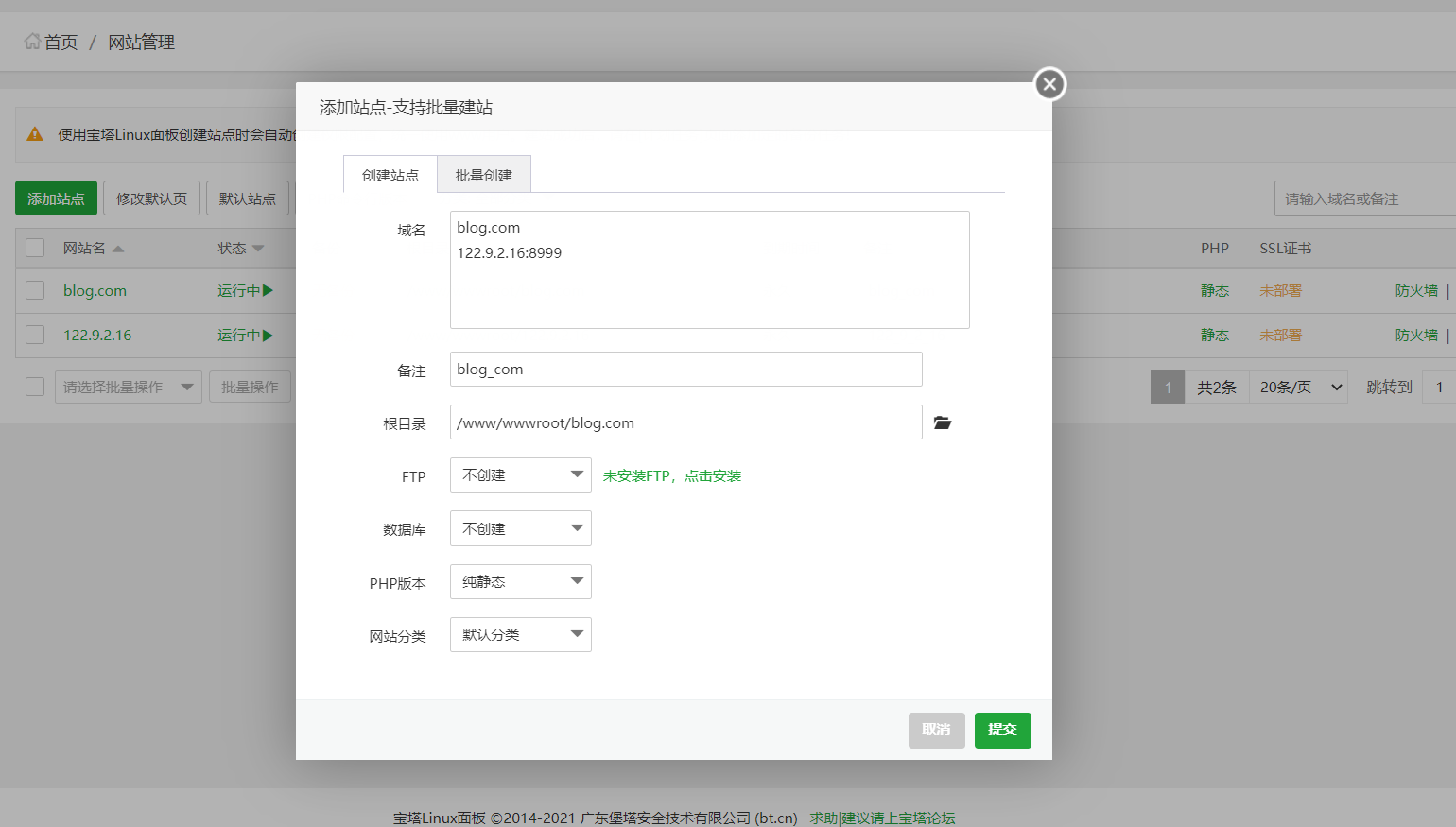Focus the 根目录 path field
This screenshot has width=1456, height=827.
coord(686,422)
